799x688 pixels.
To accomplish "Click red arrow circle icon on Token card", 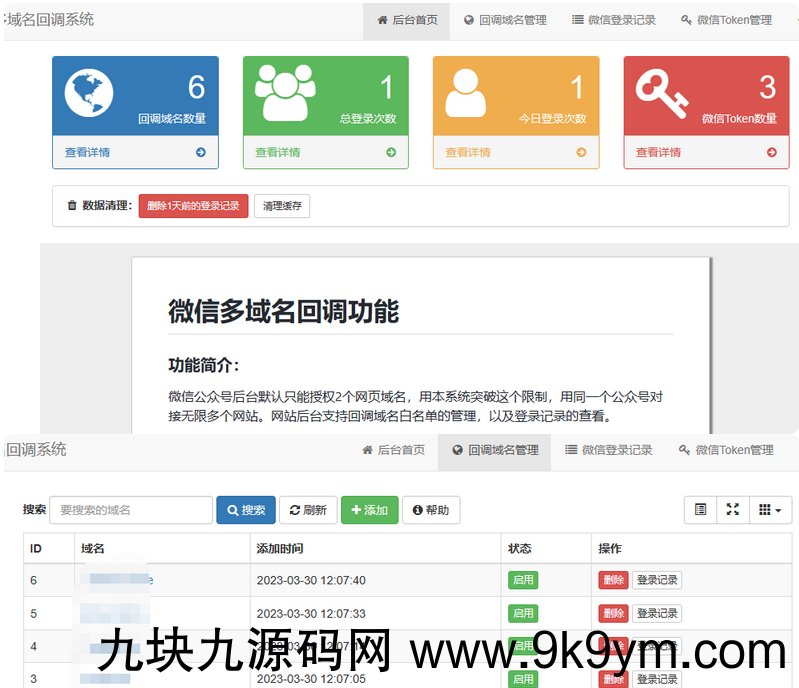I will [x=771, y=152].
